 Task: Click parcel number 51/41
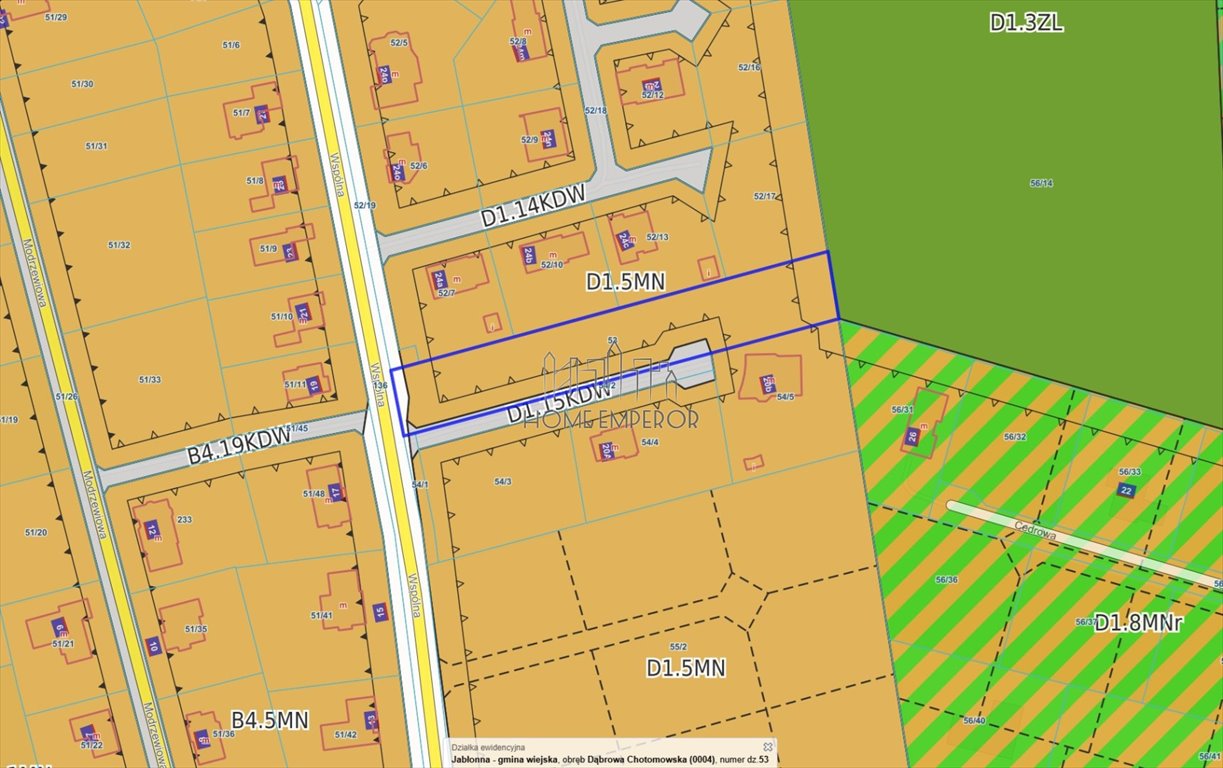321,615
